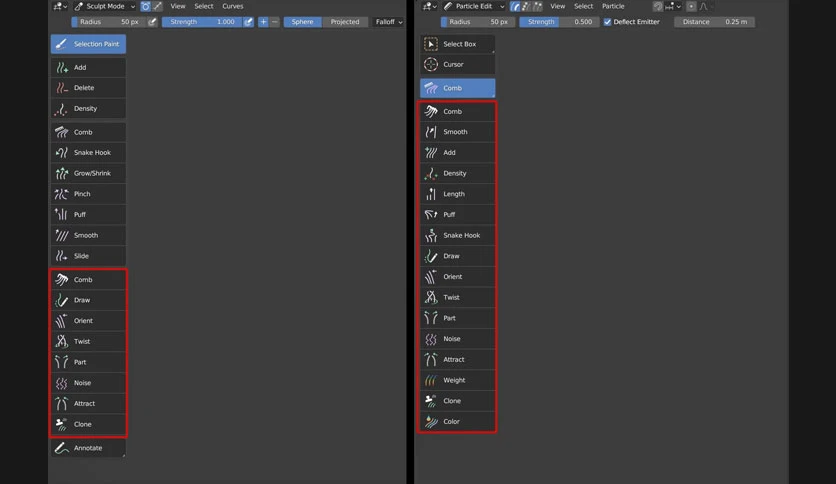This screenshot has width=836, height=484.
Task: Choose the Twist tool in Particle Edit
Action: coord(457,297)
